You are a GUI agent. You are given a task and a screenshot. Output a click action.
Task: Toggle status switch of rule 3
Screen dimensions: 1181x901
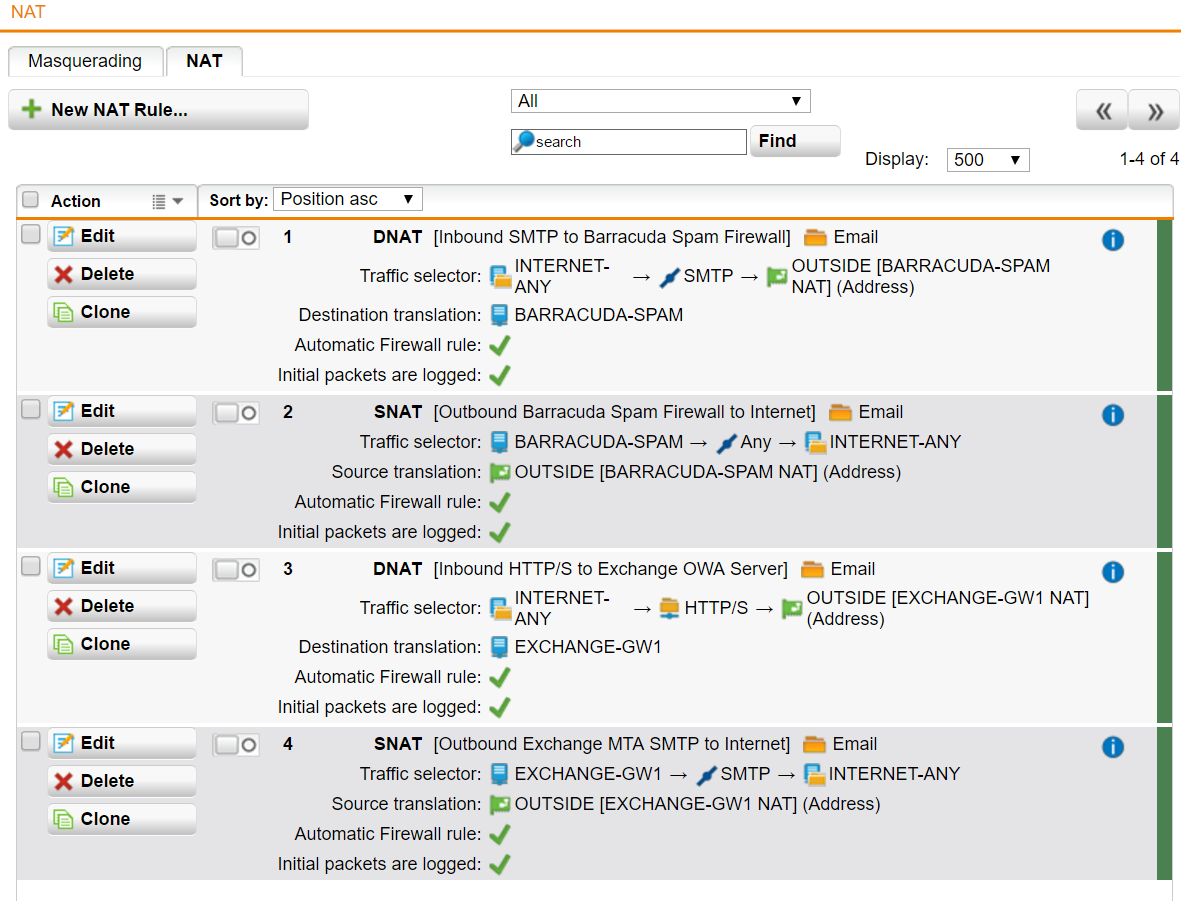[236, 570]
